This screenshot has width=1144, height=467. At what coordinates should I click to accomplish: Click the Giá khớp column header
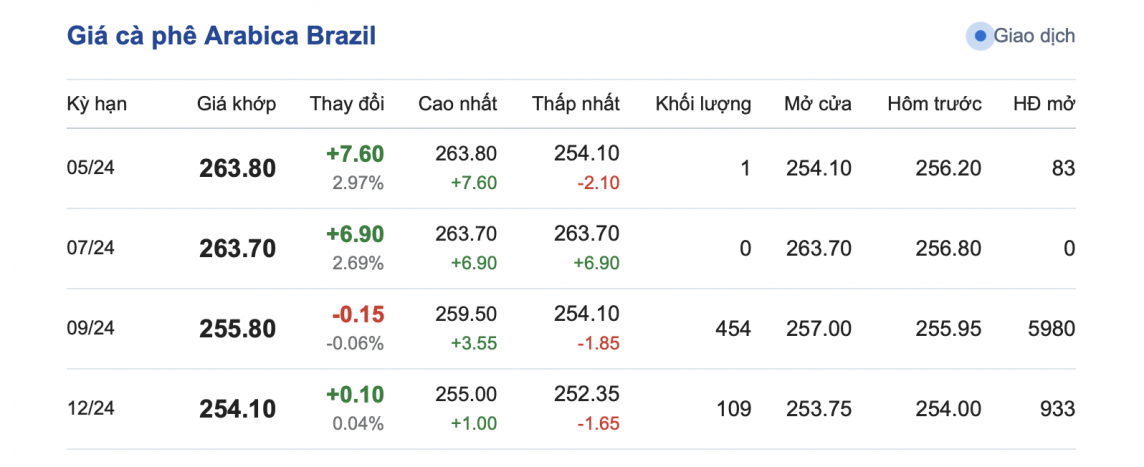point(236,104)
